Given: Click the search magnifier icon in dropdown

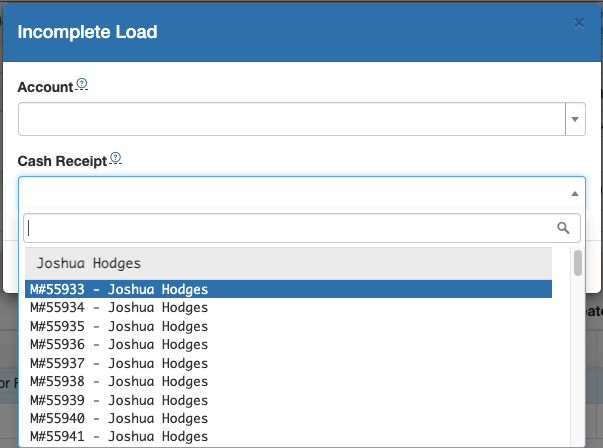Looking at the screenshot, I should tap(563, 227).
